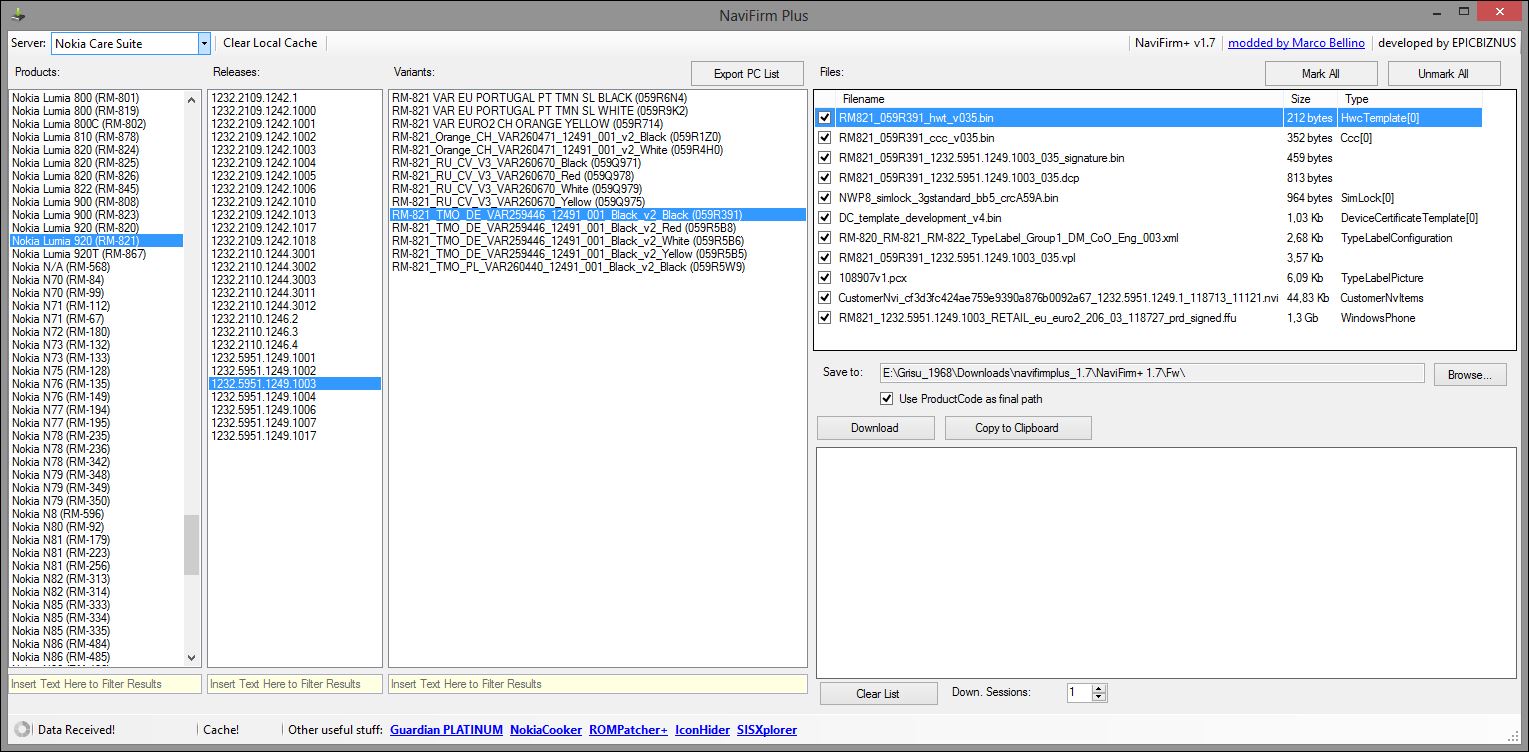Toggle DC_template_development_v4.bin checkbox

click(x=825, y=218)
